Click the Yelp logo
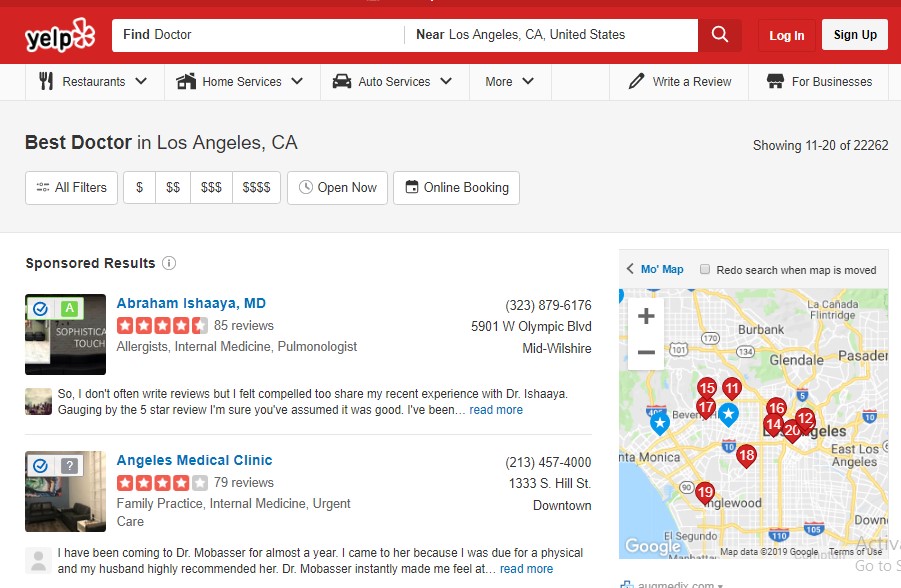Image resolution: width=901 pixels, height=588 pixels. tap(59, 37)
